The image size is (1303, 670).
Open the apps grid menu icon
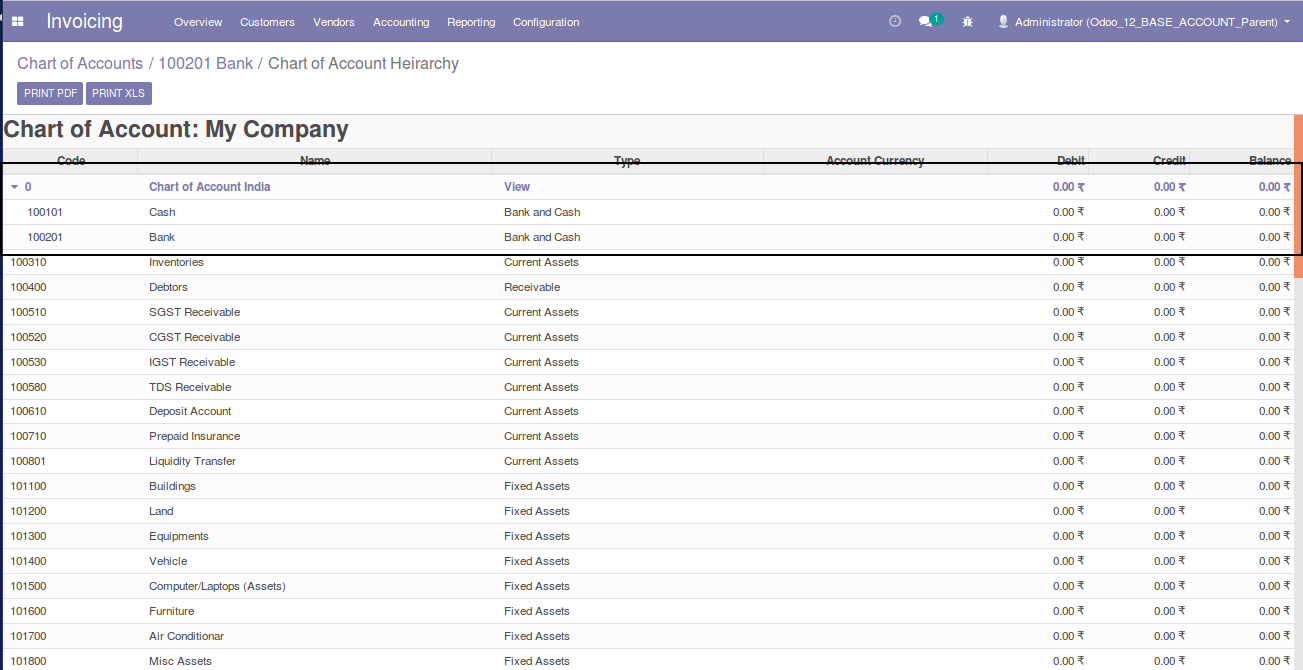17,21
